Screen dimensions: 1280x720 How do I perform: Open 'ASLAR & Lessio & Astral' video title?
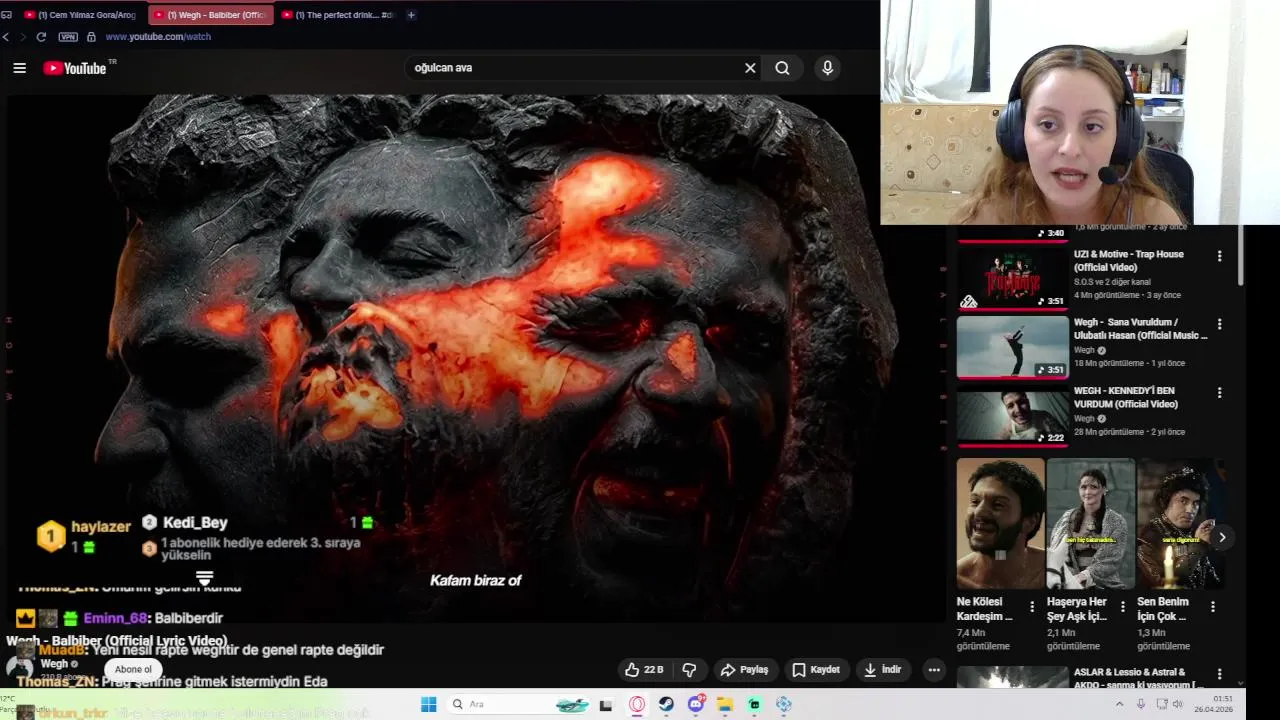click(1138, 678)
